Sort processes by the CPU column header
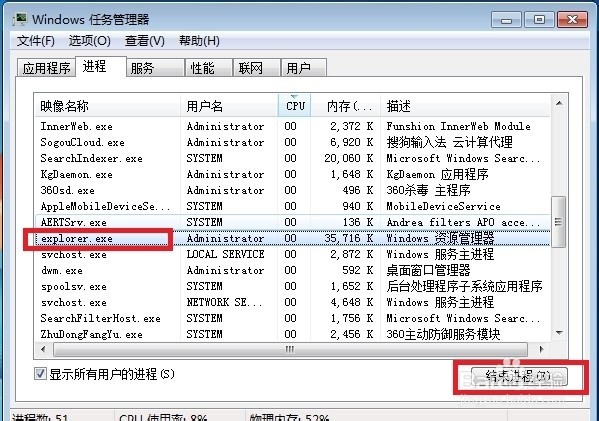The height and width of the screenshot is (421, 599). (295, 105)
